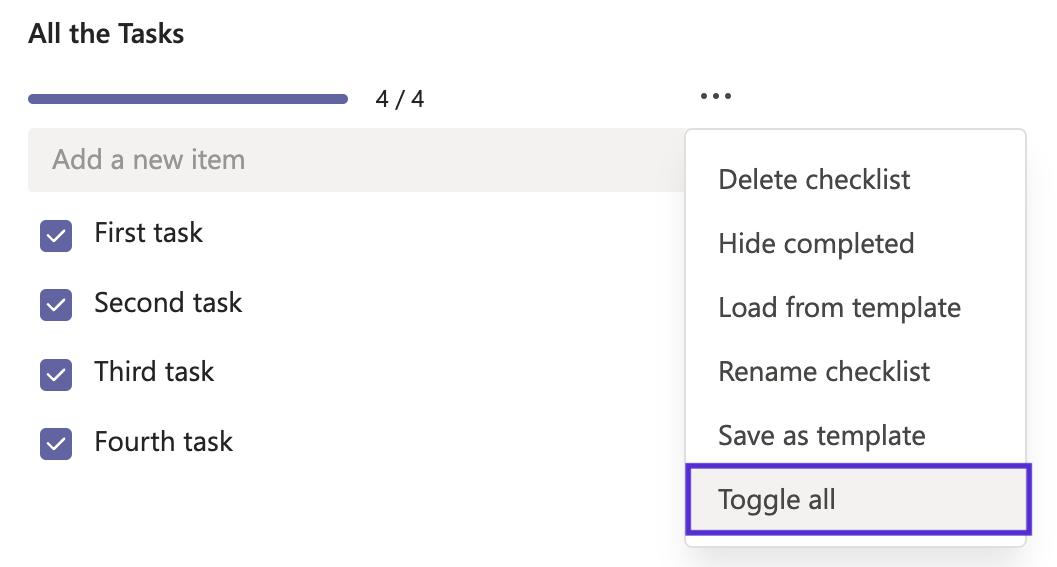Image resolution: width=1057 pixels, height=567 pixels.
Task: Click the Fourth task label text
Action: 163,442
